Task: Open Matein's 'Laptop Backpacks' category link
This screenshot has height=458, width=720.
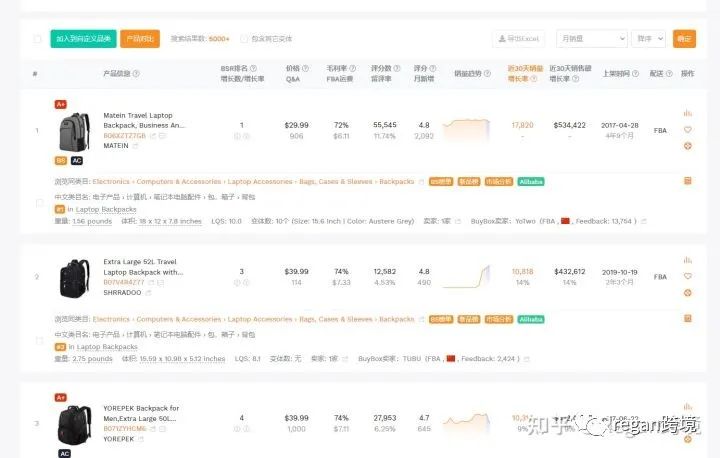Action: (x=106, y=209)
